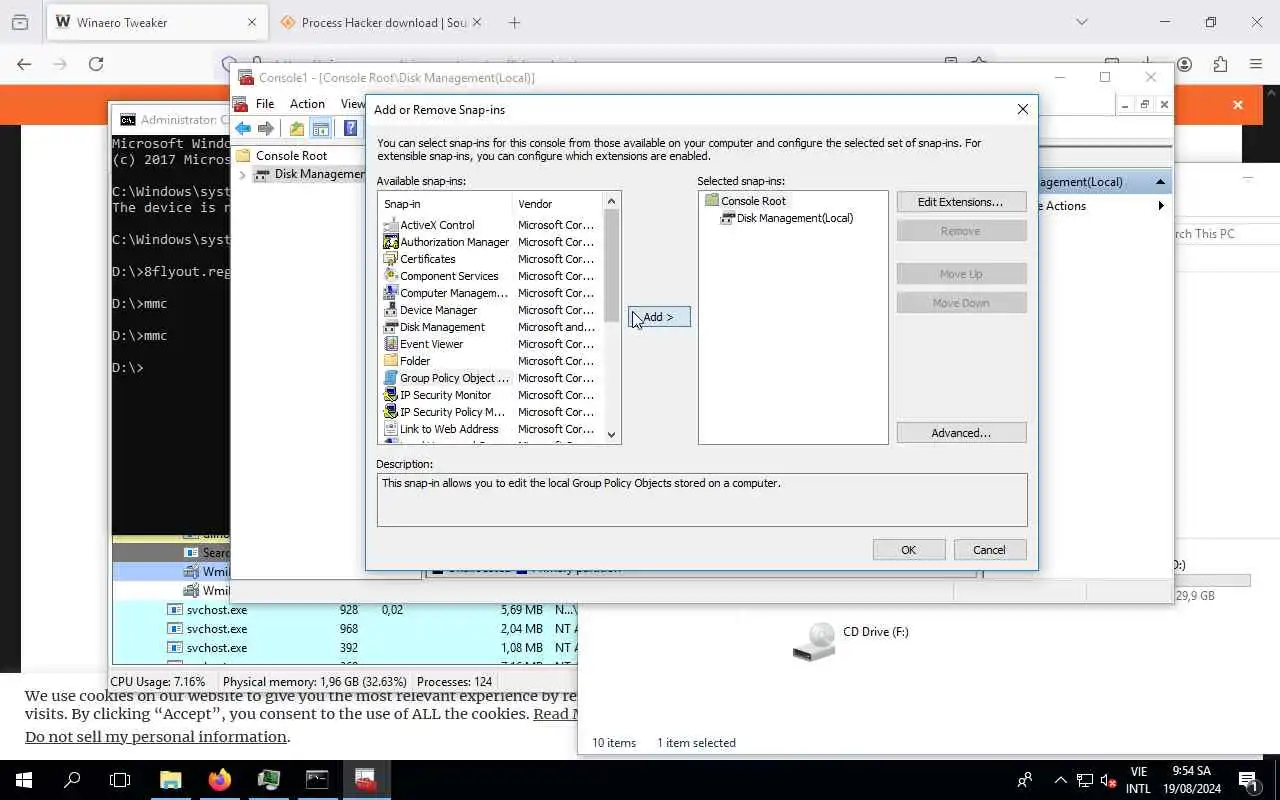Open the action center notifications icon
Image resolution: width=1280 pixels, height=800 pixels.
[x=1249, y=780]
